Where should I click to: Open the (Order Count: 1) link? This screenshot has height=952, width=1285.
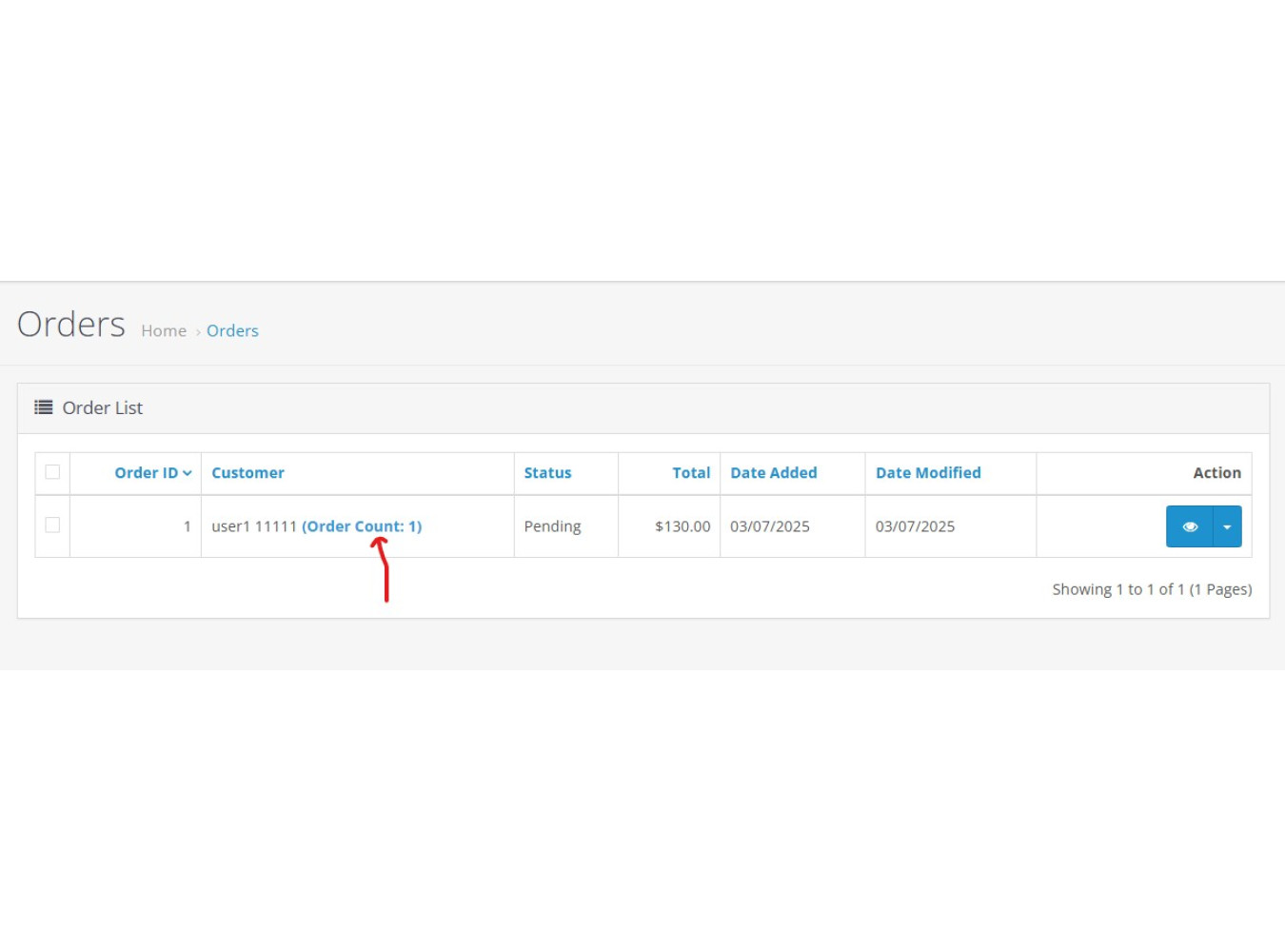(362, 526)
